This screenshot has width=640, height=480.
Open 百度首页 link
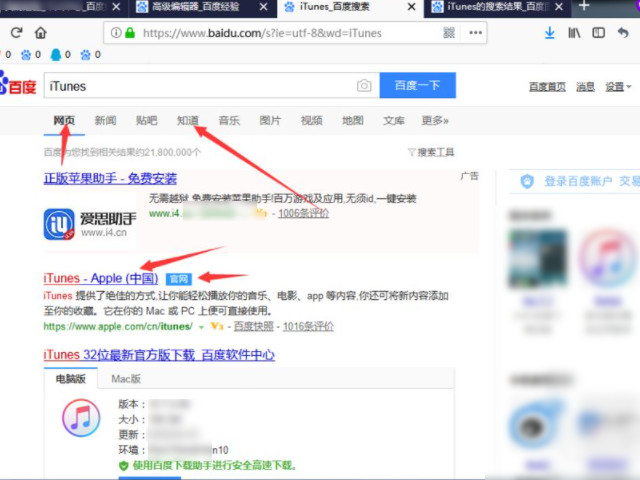coord(547,87)
